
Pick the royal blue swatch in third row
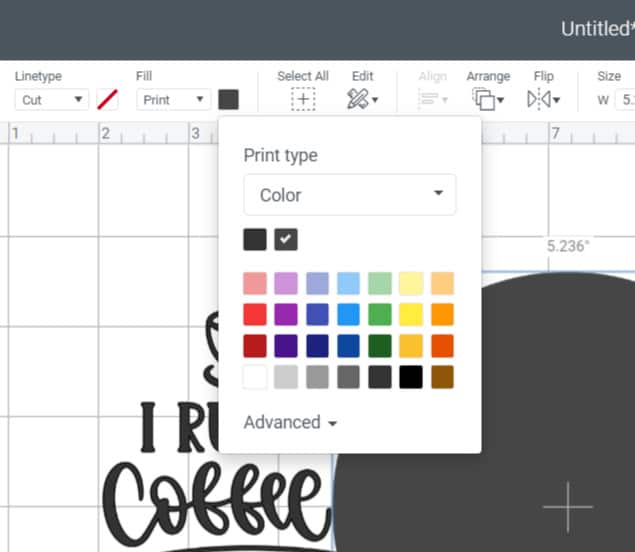[x=348, y=346]
